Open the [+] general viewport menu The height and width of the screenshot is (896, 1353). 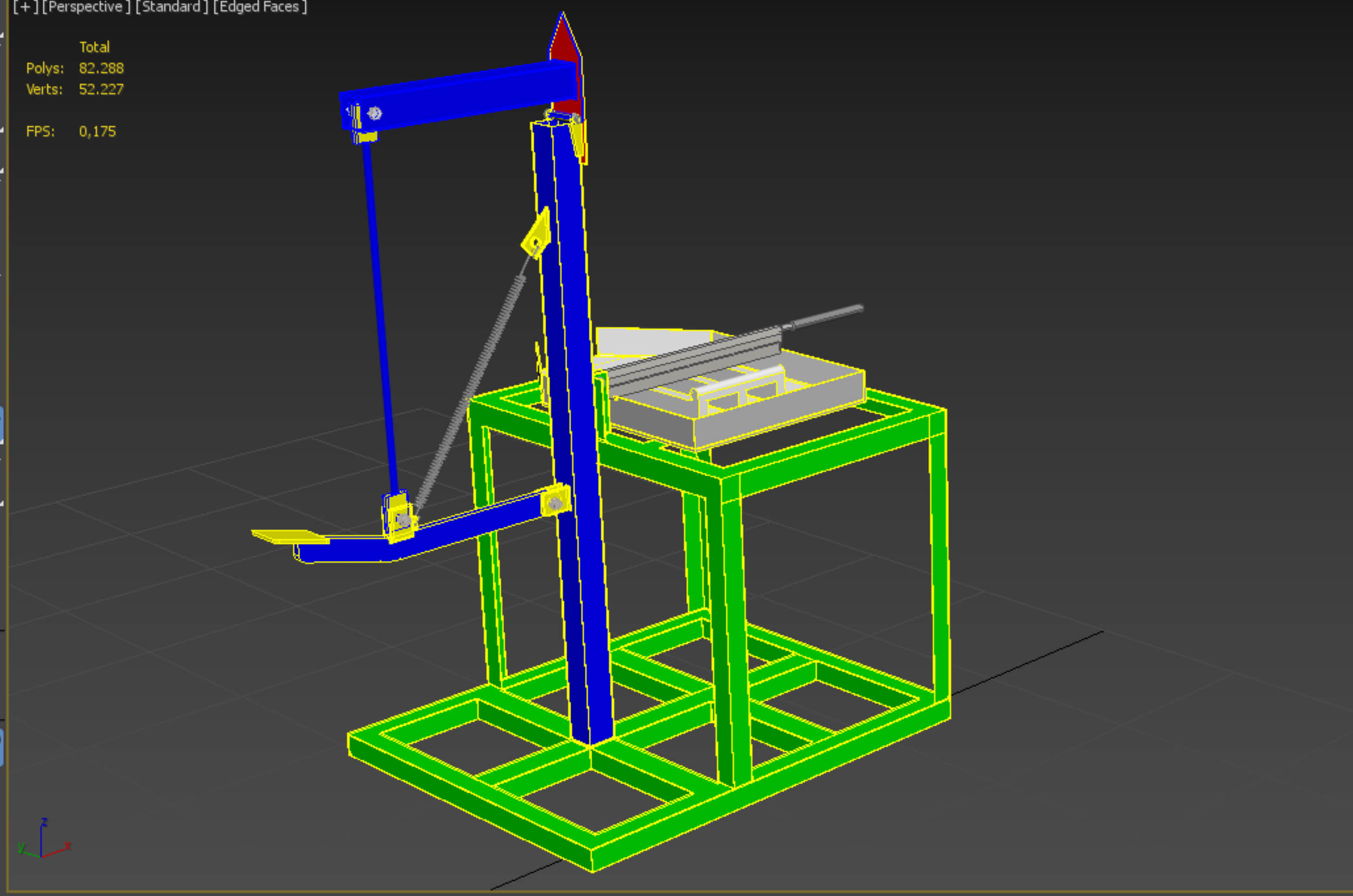(x=25, y=7)
